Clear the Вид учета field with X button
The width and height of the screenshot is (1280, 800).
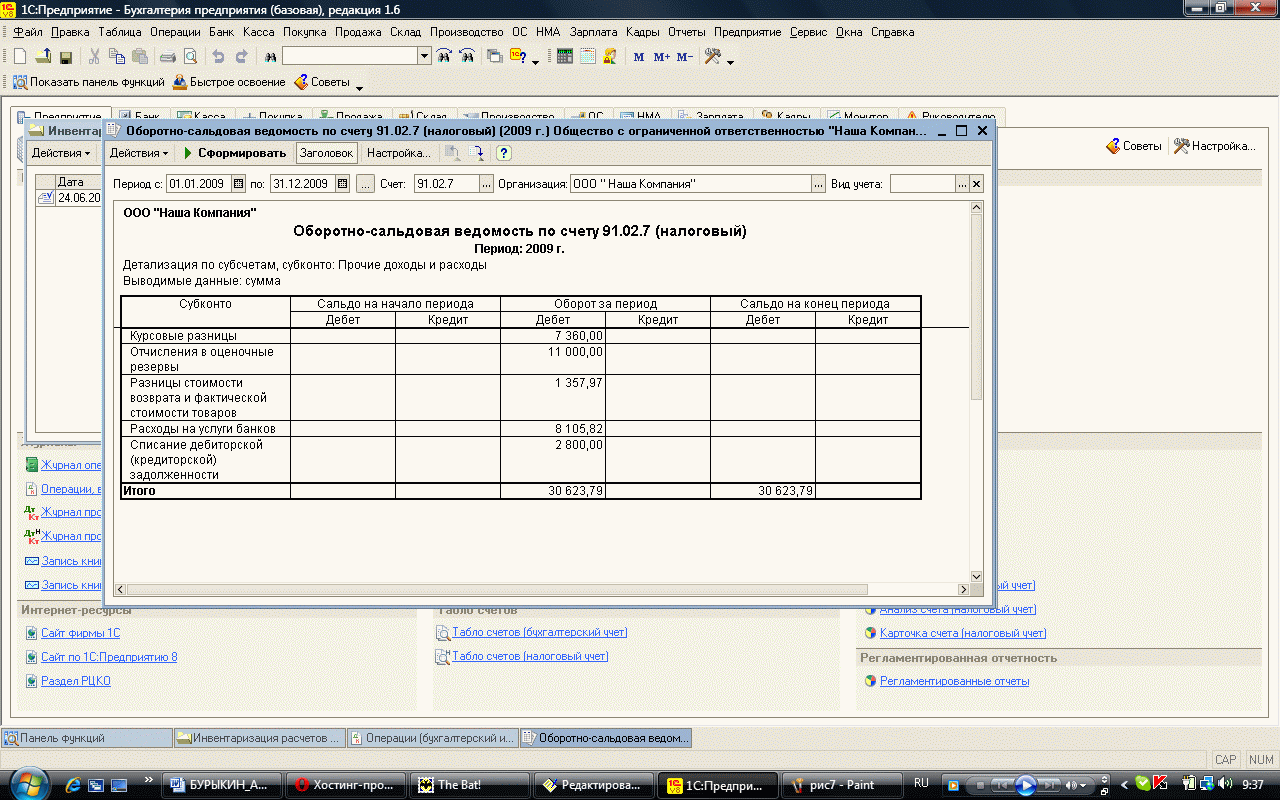click(977, 184)
